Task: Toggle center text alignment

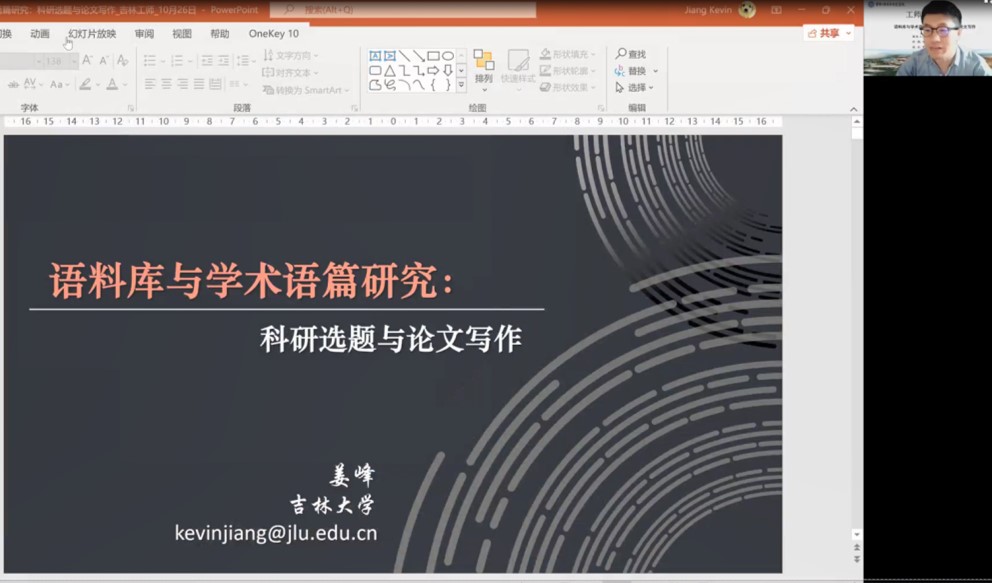Action: click(166, 85)
